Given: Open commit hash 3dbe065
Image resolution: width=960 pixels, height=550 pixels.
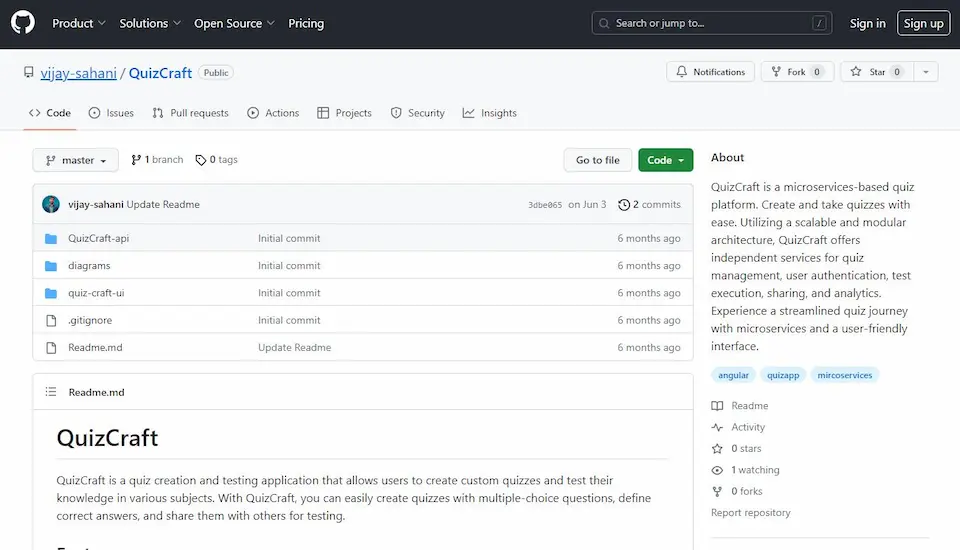Looking at the screenshot, I should [x=545, y=205].
